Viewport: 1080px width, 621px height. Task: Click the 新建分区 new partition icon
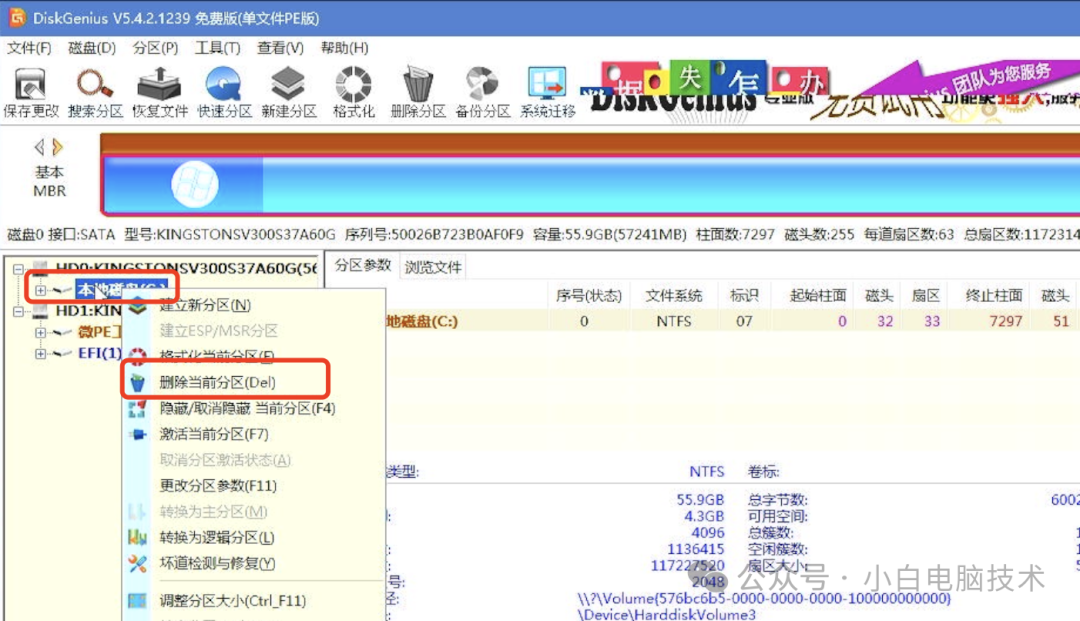288,90
